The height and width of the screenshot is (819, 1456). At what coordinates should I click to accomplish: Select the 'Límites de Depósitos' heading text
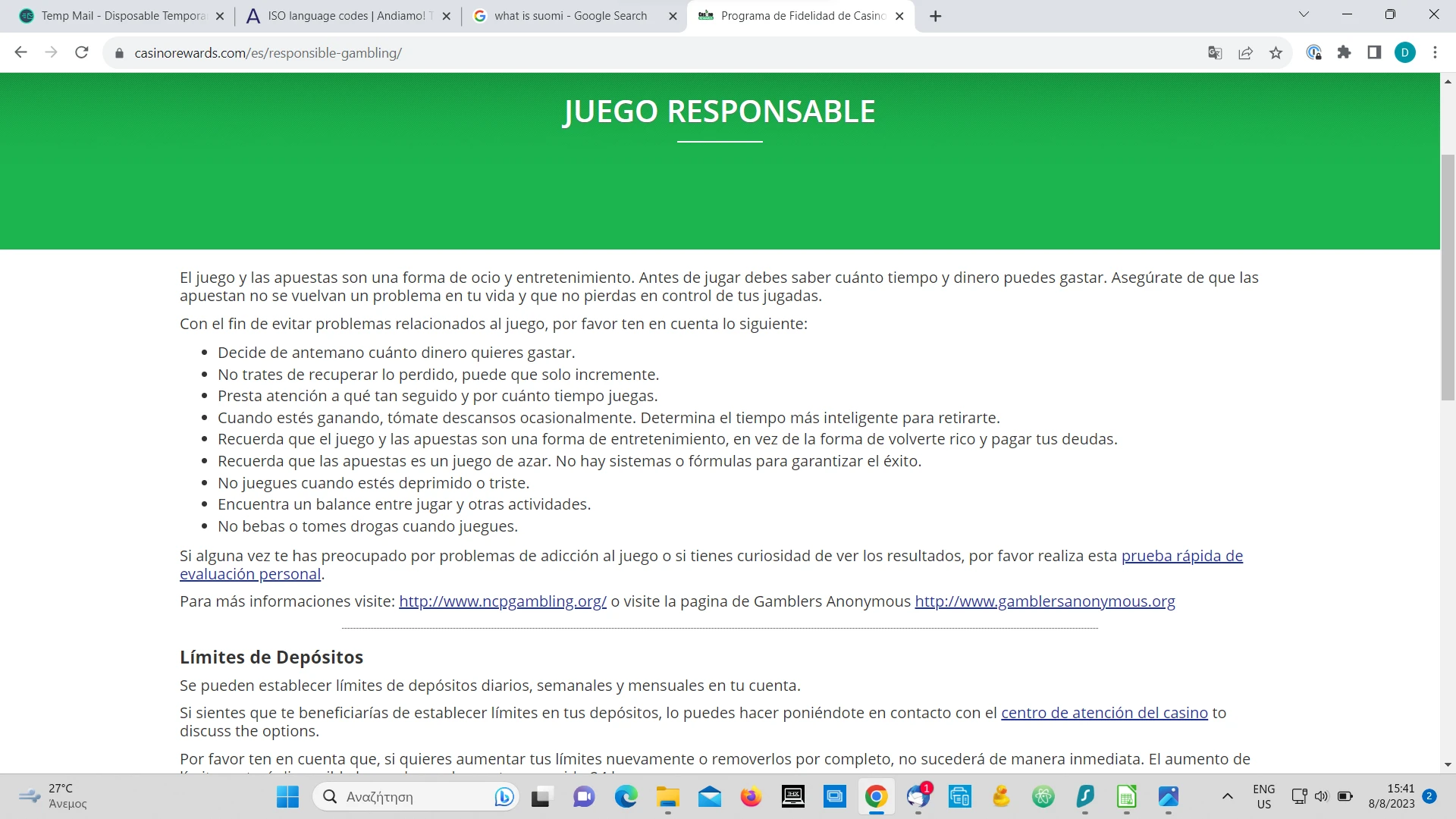271,657
